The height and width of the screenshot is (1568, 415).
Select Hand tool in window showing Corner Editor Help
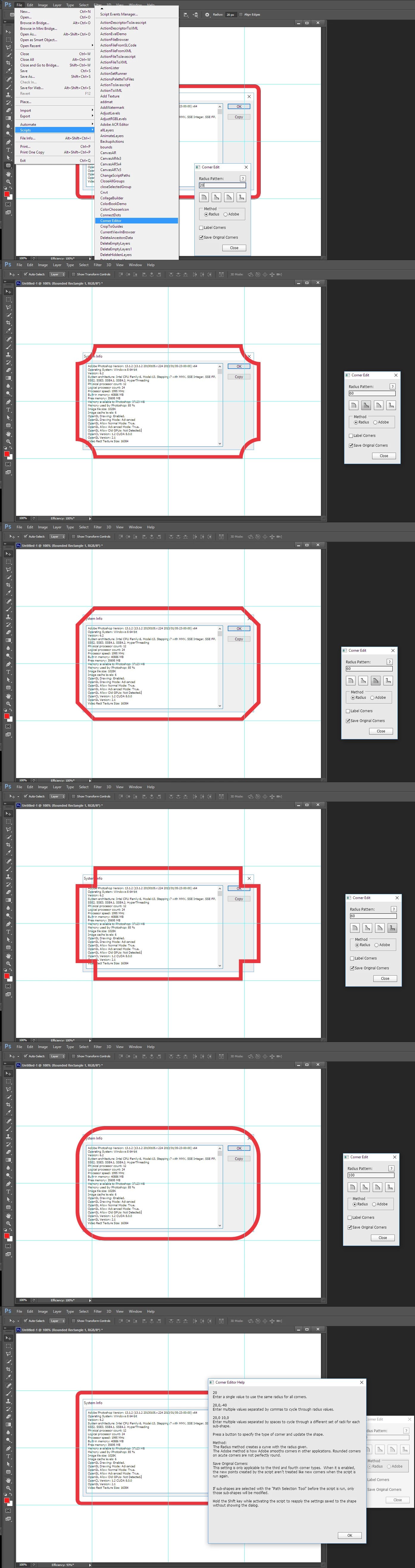coord(9,1481)
